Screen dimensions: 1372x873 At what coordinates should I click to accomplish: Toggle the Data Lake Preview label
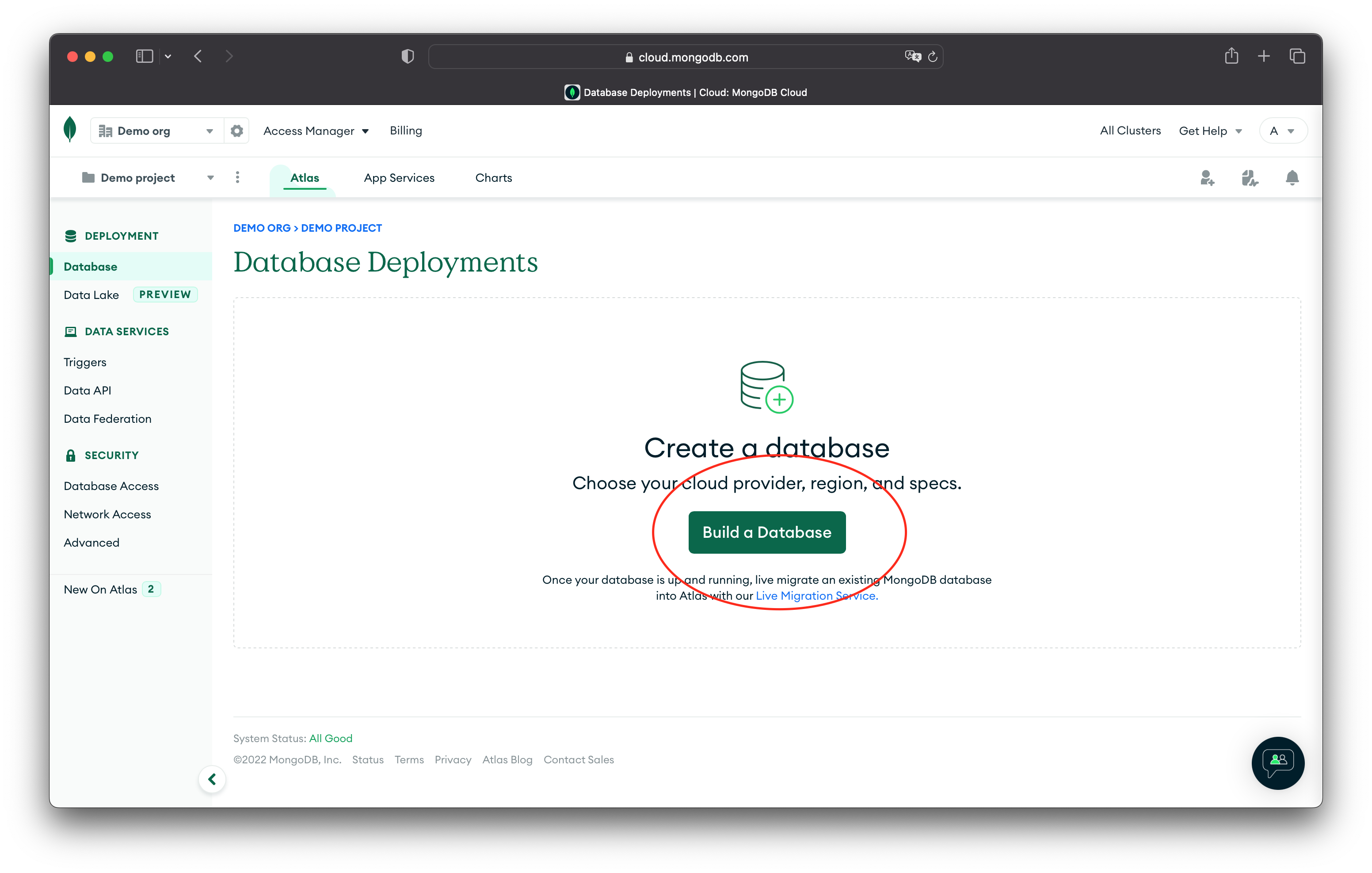(163, 294)
